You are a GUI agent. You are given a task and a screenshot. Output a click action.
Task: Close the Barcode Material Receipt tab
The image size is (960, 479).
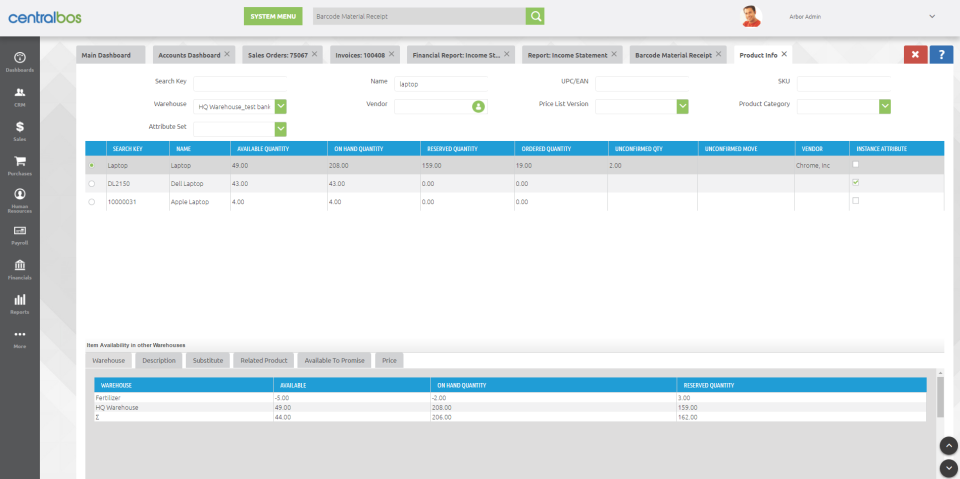click(x=718, y=54)
